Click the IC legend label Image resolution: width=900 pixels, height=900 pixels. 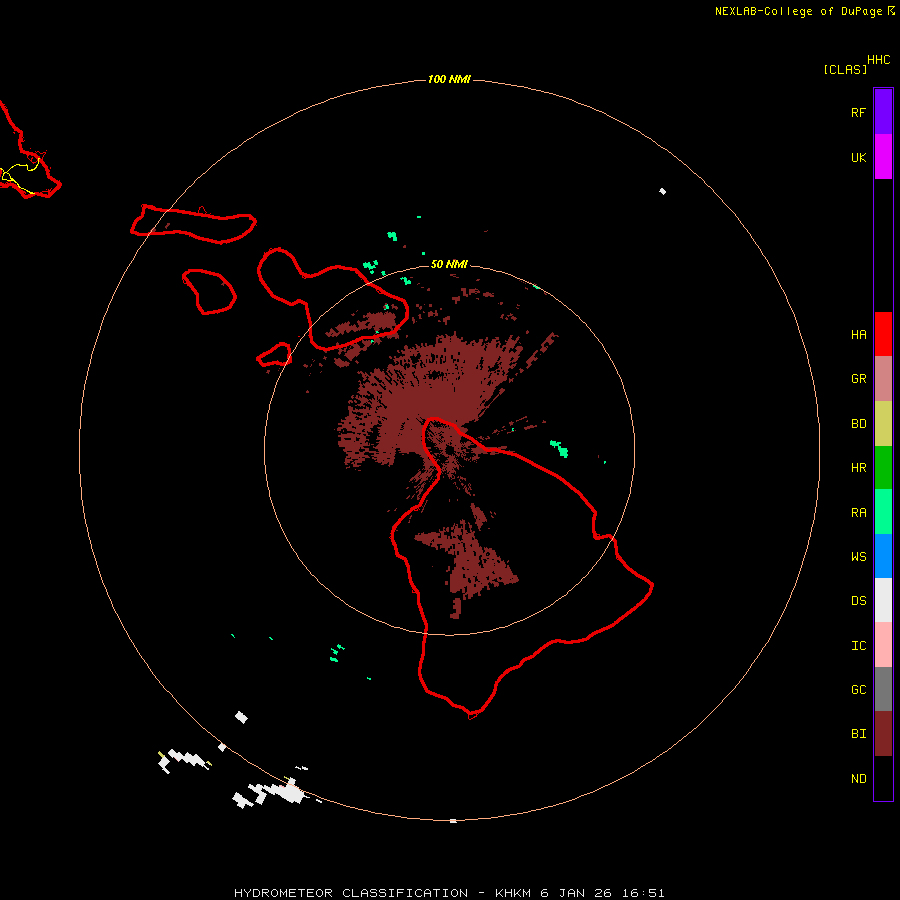tap(859, 645)
